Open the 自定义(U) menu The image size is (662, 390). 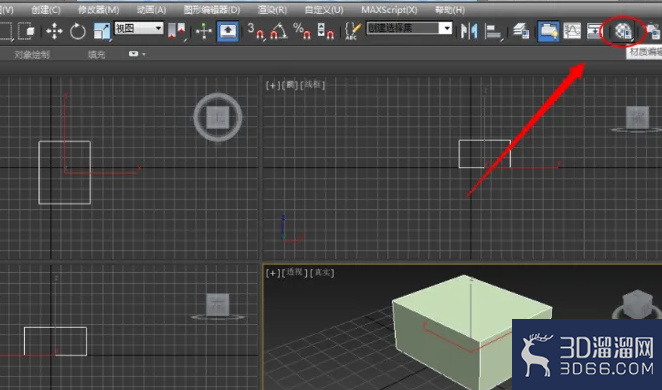point(324,10)
